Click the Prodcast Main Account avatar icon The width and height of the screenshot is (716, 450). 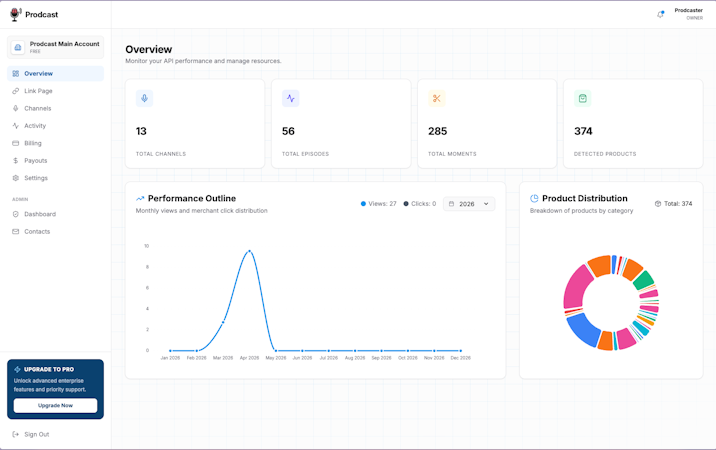coord(18,47)
